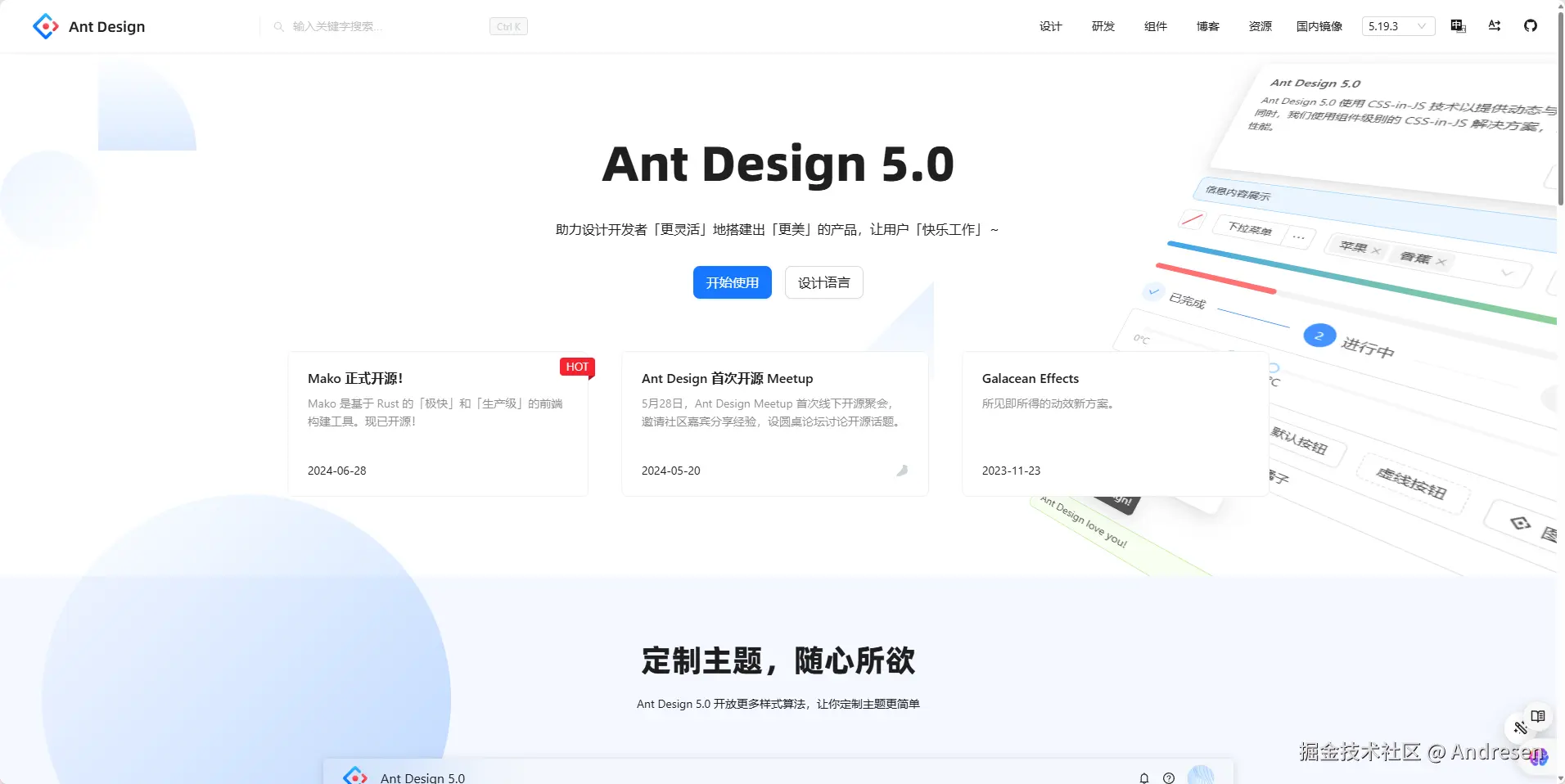Image resolution: width=1565 pixels, height=784 pixels.
Task: Click the avatar in the preview header
Action: pyautogui.click(x=1201, y=775)
